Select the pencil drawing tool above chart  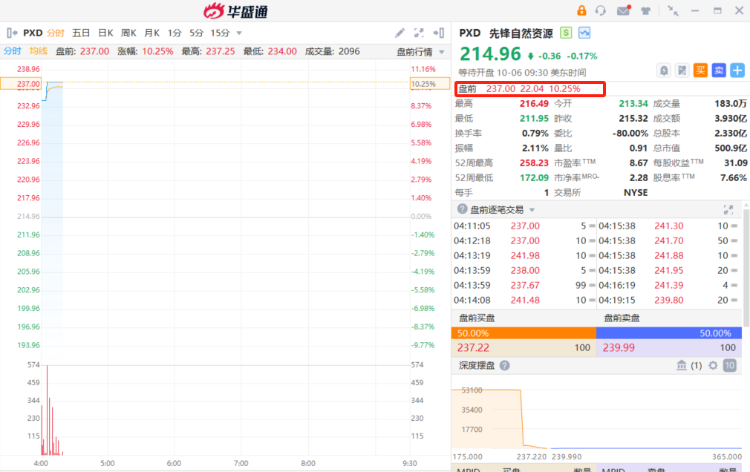pos(400,33)
